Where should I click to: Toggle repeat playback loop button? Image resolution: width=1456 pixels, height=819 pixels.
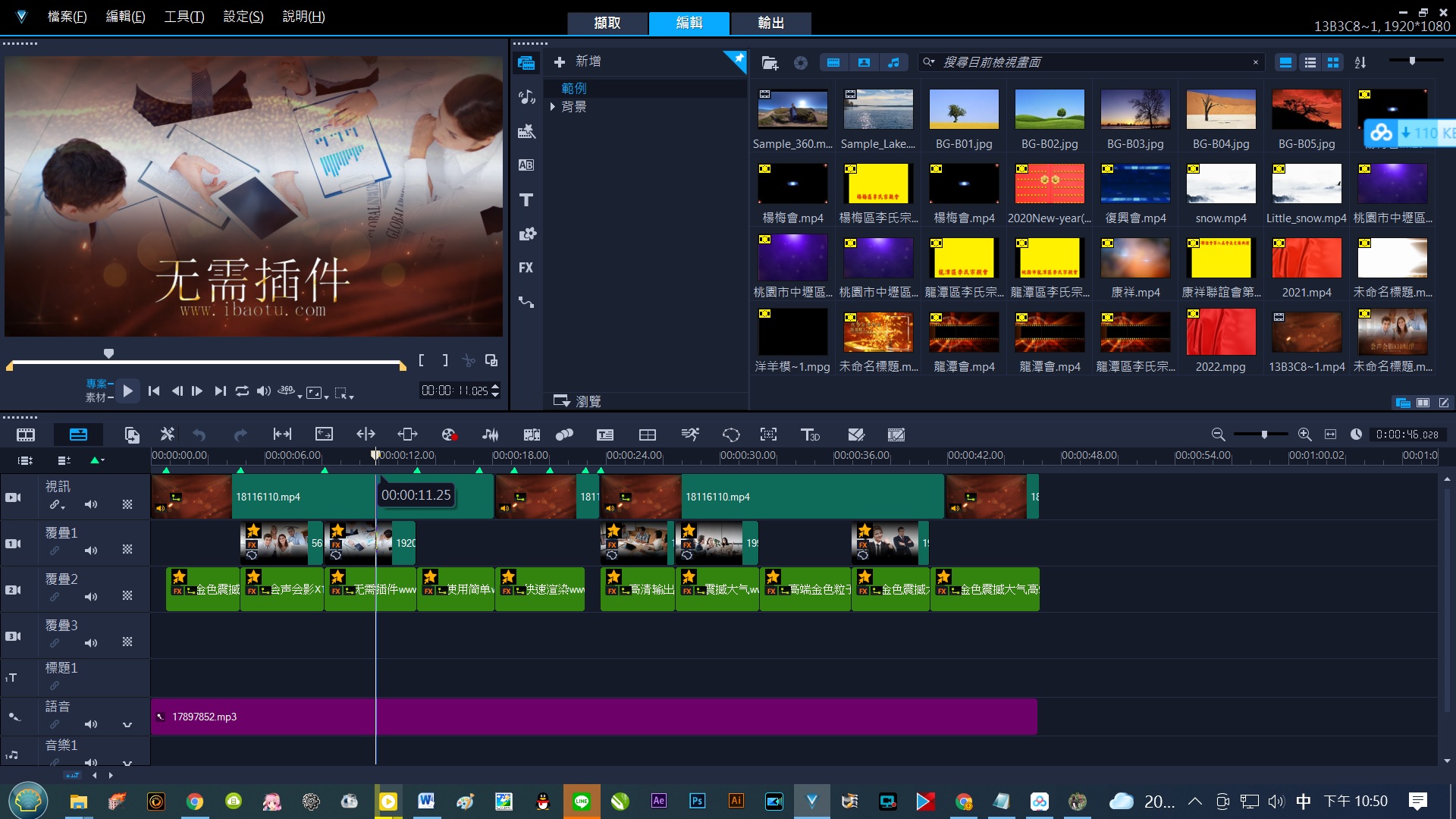click(242, 391)
